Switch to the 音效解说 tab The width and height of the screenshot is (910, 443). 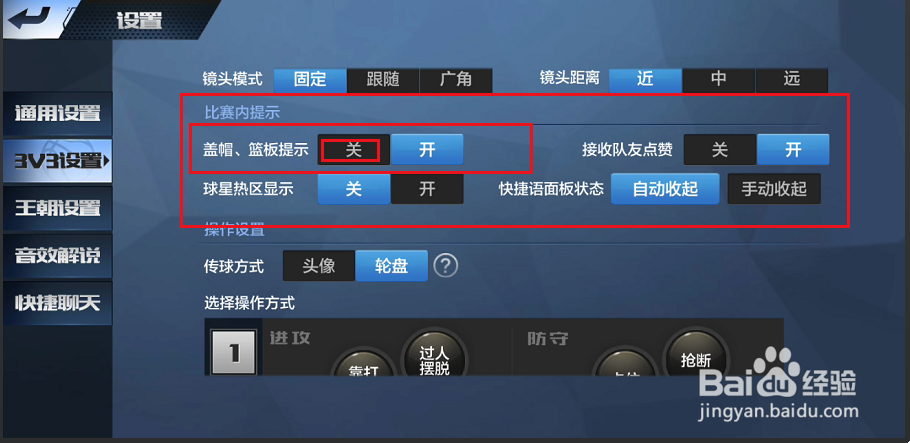tap(56, 255)
